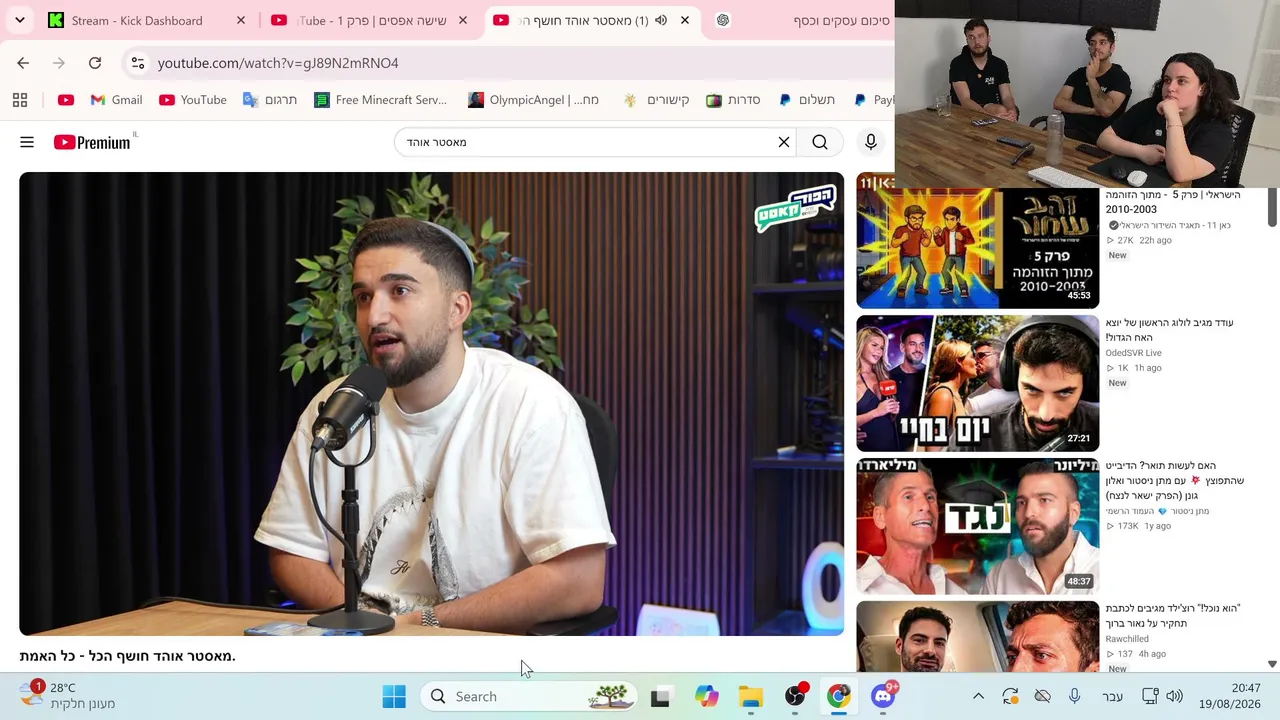Close the active מאסטר אוהד tab
Viewport: 1280px width, 720px height.
[685, 20]
